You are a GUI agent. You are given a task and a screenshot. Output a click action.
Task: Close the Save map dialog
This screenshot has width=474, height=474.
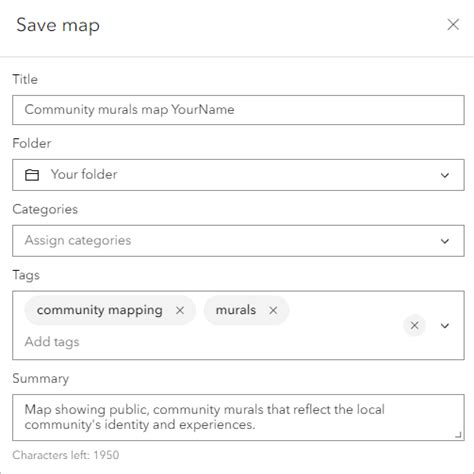point(453,25)
